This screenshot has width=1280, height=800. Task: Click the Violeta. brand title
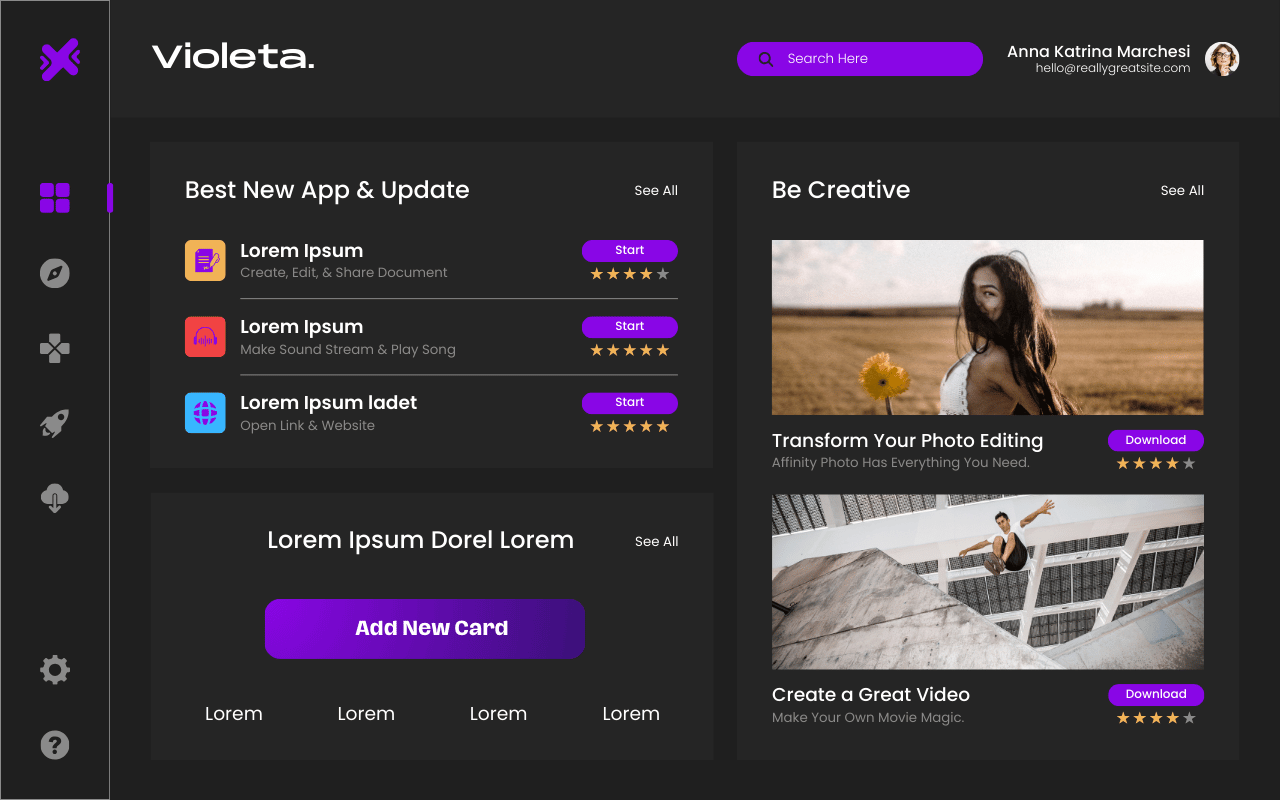pyautogui.click(x=233, y=57)
